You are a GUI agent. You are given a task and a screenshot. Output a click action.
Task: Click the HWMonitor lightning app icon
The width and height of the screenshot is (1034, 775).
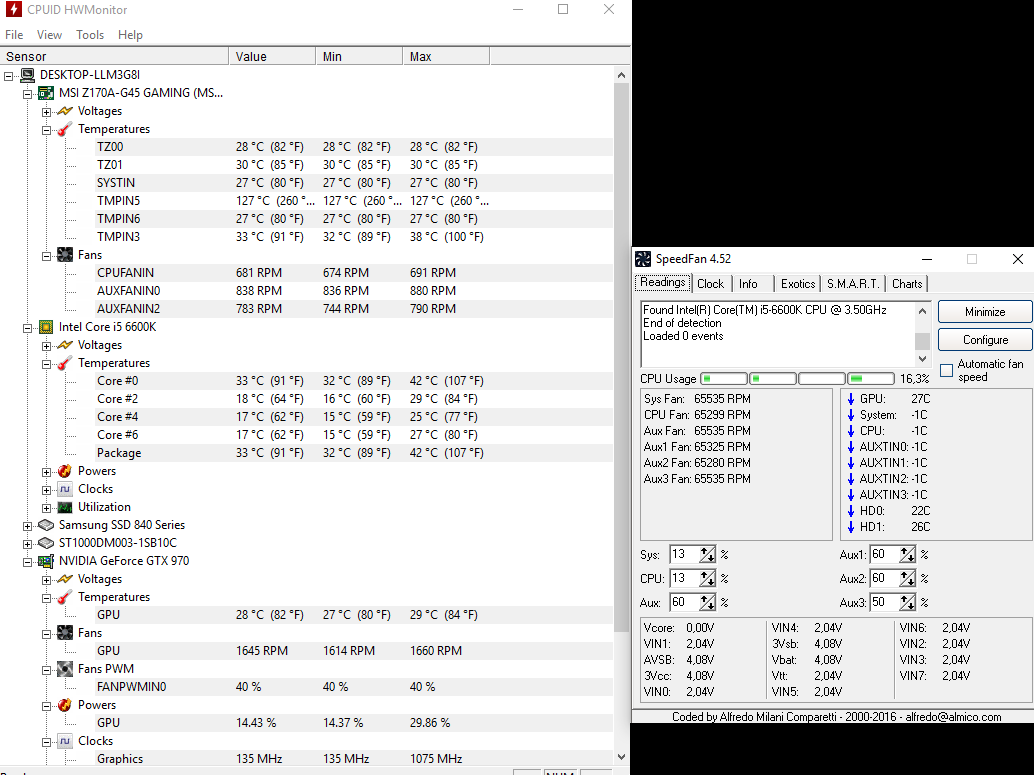pos(13,9)
